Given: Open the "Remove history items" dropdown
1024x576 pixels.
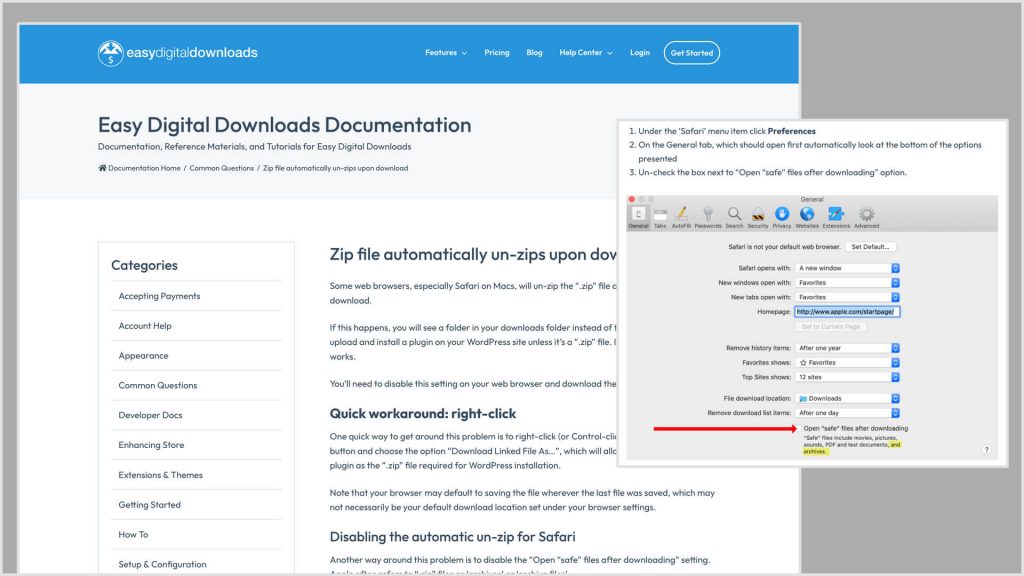Looking at the screenshot, I should (x=848, y=348).
